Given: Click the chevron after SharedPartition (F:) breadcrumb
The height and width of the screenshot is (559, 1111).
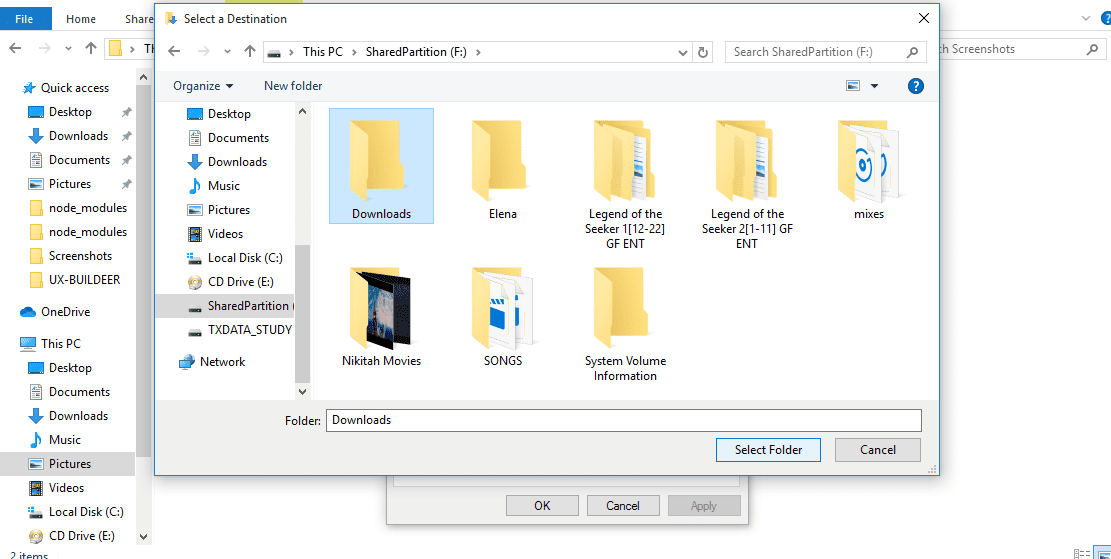Looking at the screenshot, I should pos(478,52).
